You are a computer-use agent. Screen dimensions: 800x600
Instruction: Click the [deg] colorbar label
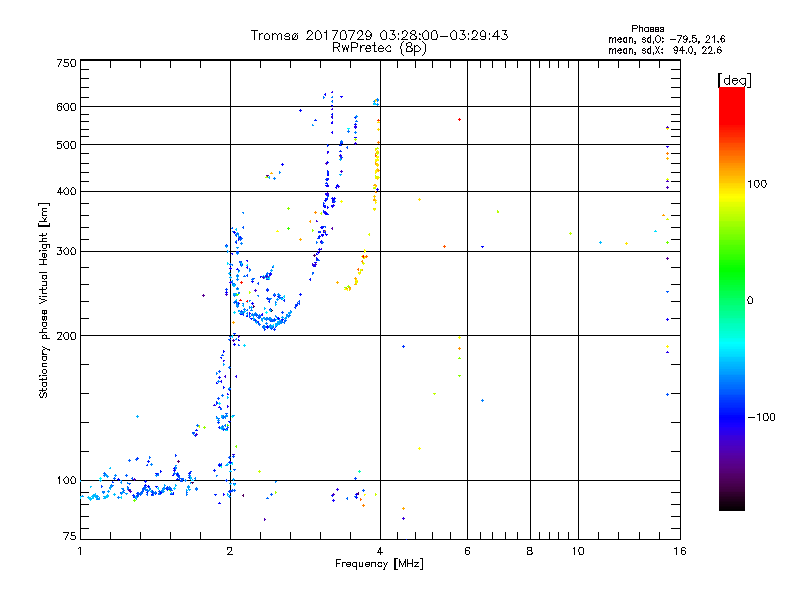734,80
